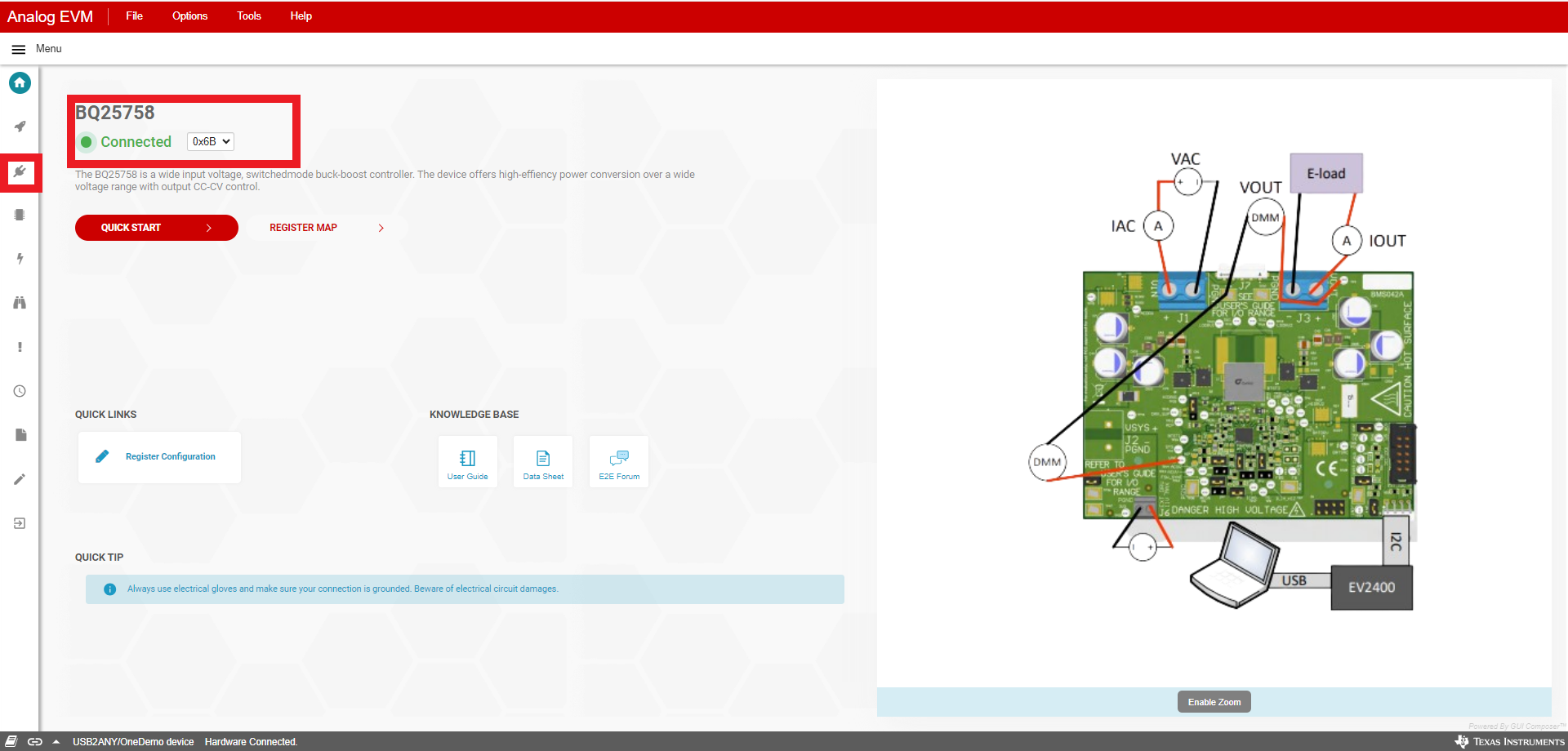Open the Tools menu
This screenshot has width=1568, height=751.
248,16
